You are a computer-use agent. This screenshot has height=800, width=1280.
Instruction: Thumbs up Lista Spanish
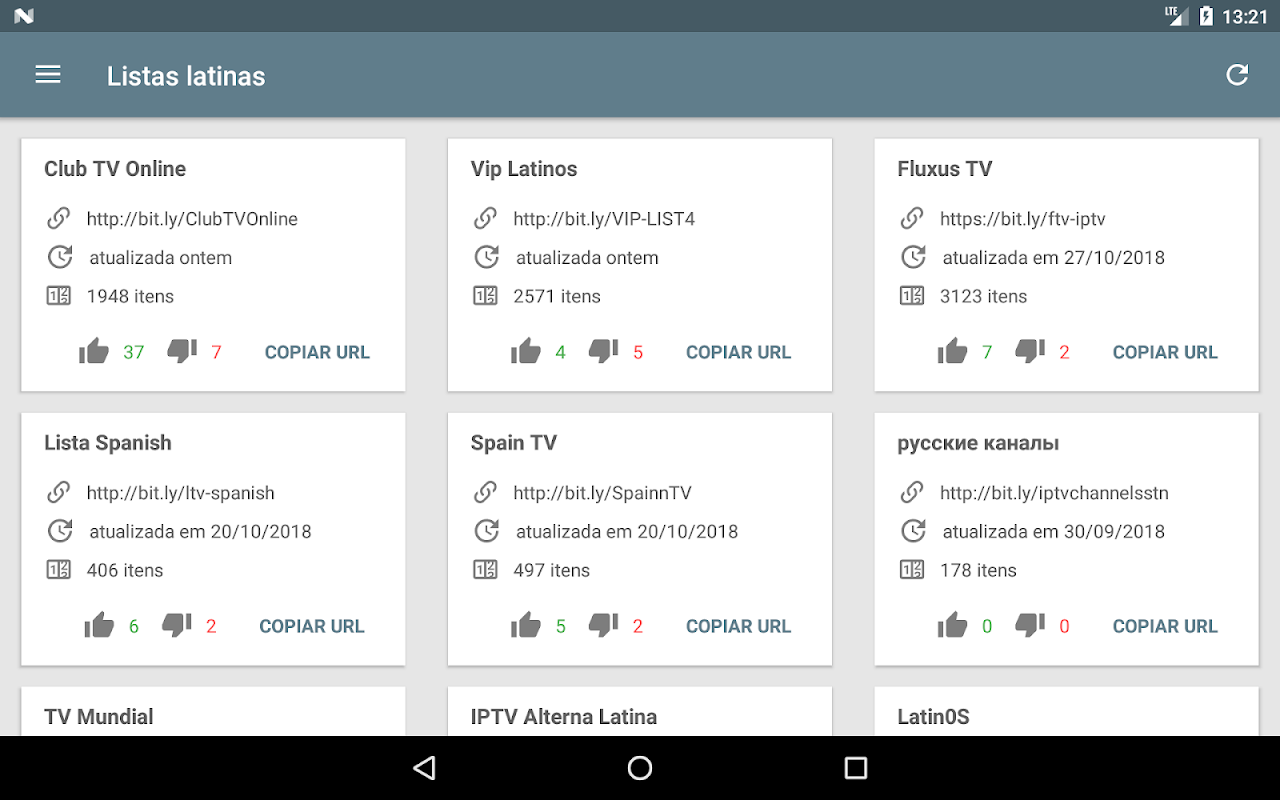point(100,625)
